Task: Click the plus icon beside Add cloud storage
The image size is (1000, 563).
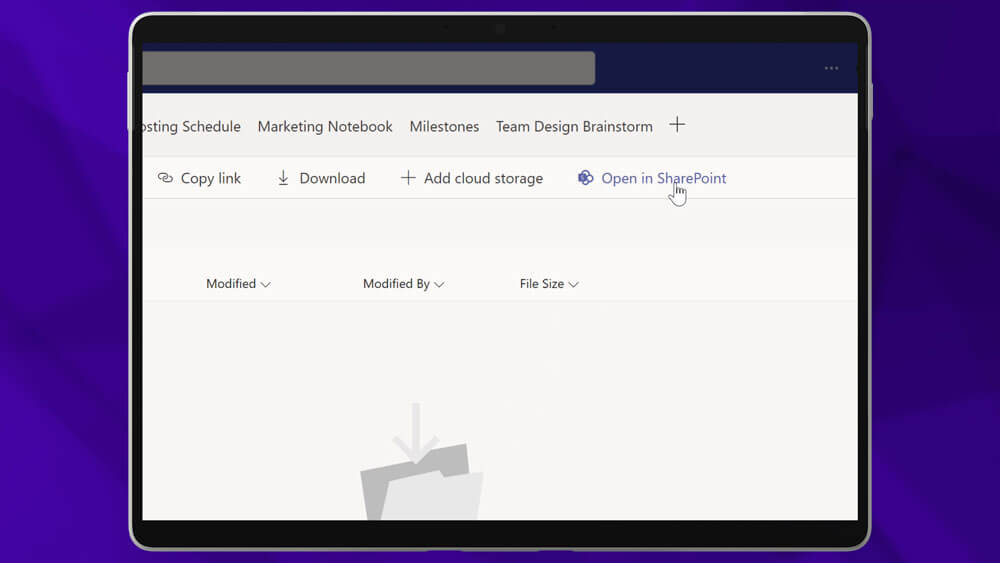Action: click(407, 178)
